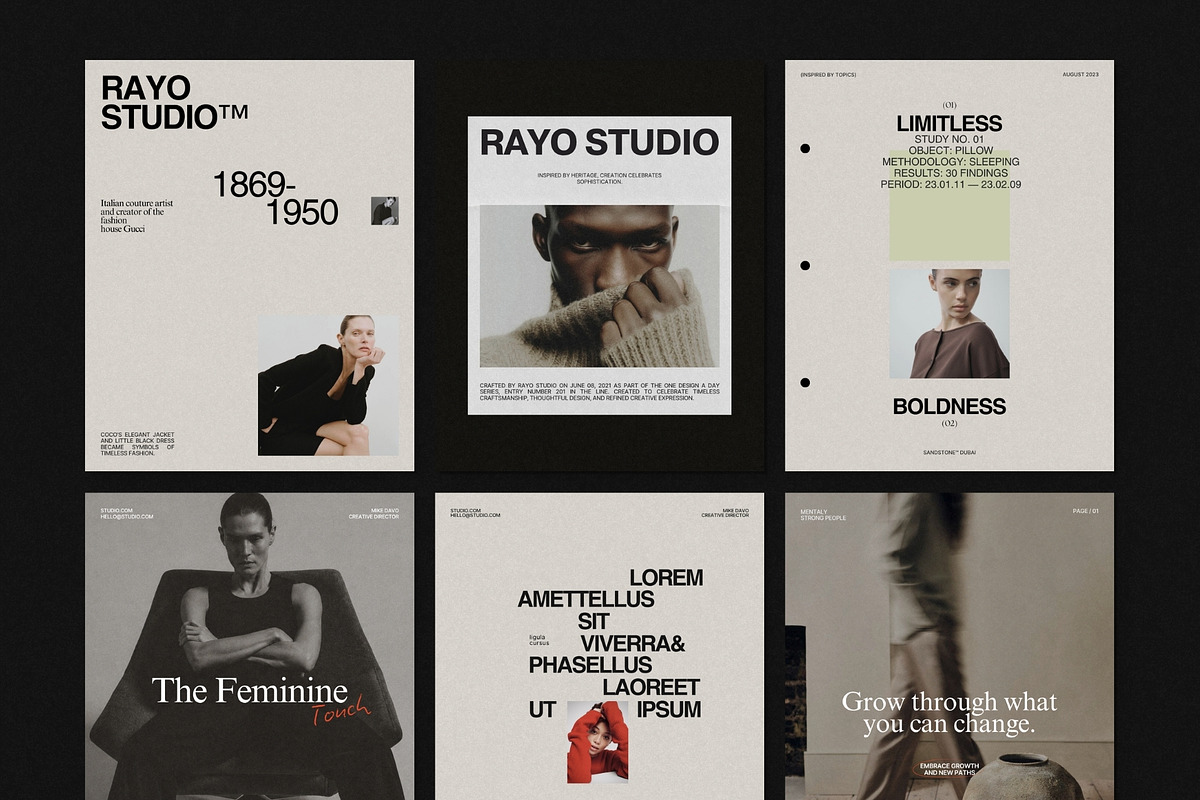Select the "EMBRACE GROWTH AND NEW PATHS" caption
Image resolution: width=1200 pixels, height=800 pixels.
click(x=949, y=769)
